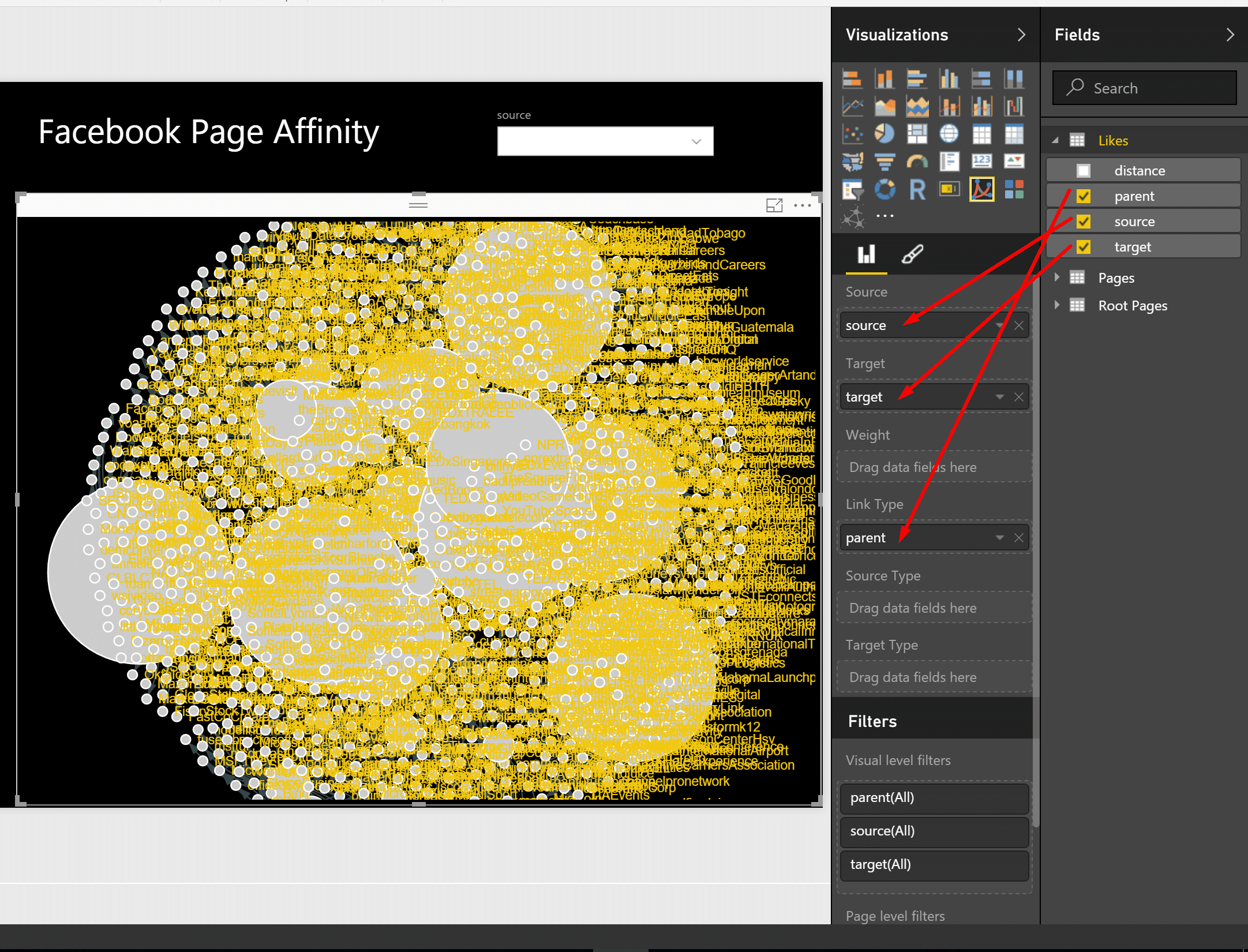The image size is (1248, 952).
Task: Collapse the Visualizations pane
Action: point(1021,35)
